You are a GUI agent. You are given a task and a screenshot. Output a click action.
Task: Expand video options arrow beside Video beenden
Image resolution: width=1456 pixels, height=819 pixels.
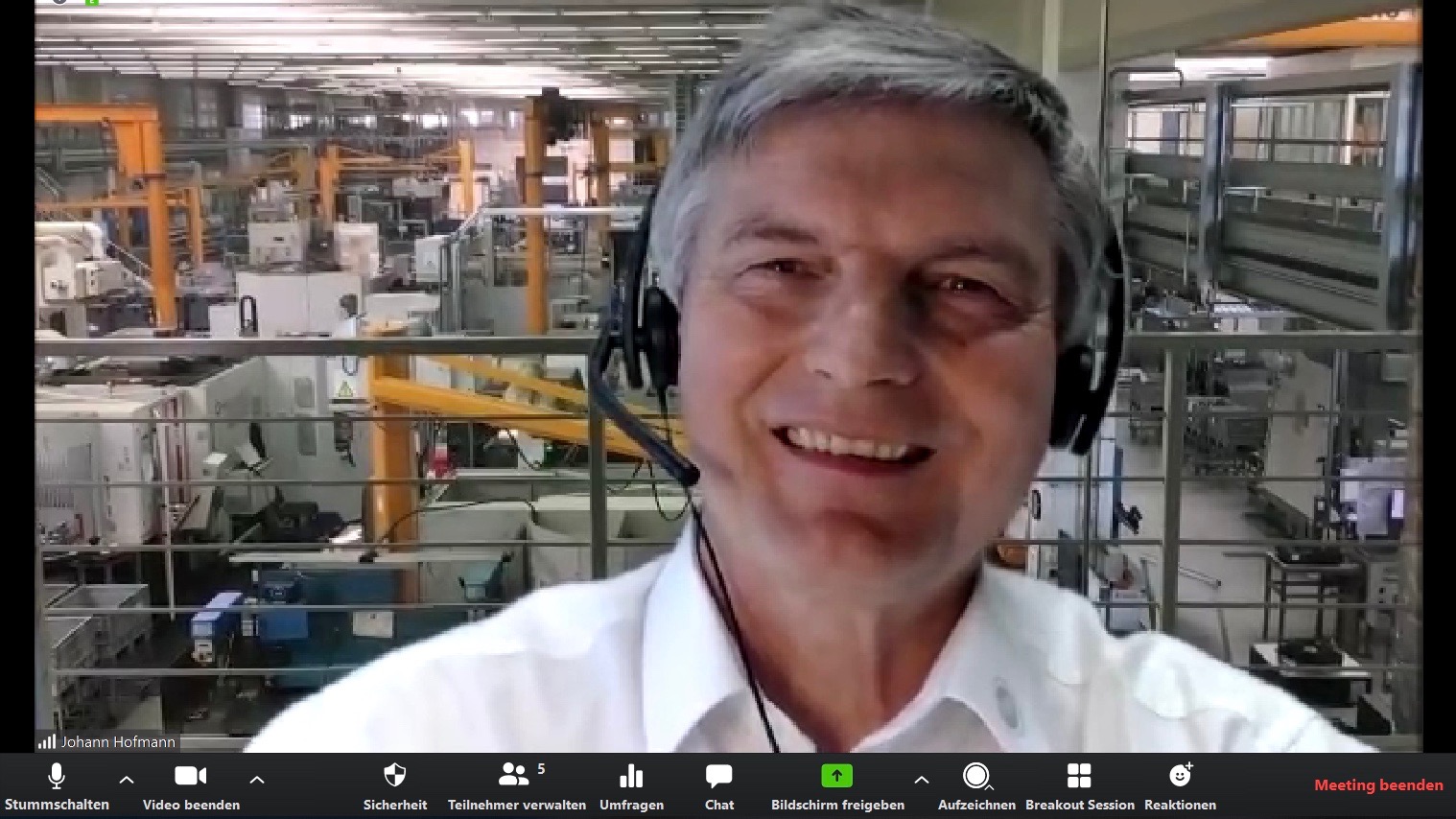tap(257, 780)
